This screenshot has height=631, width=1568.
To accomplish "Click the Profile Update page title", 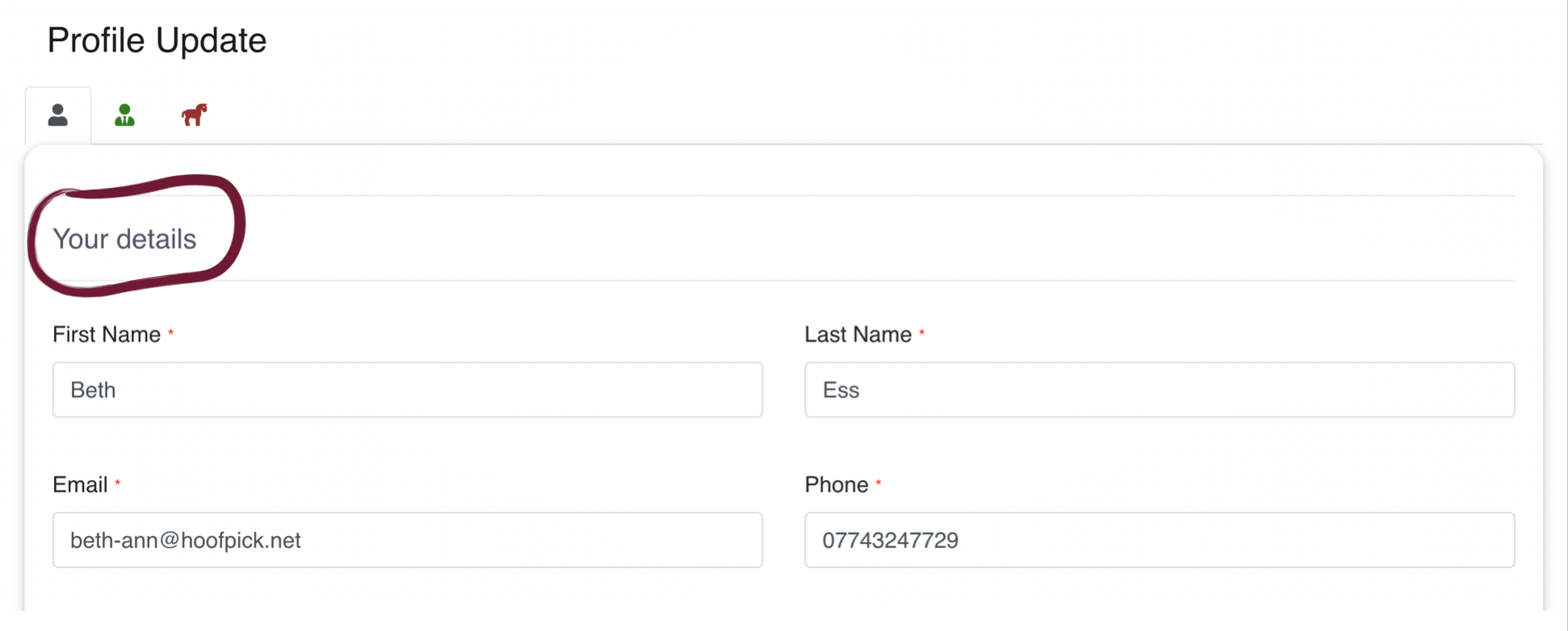I will [x=157, y=40].
